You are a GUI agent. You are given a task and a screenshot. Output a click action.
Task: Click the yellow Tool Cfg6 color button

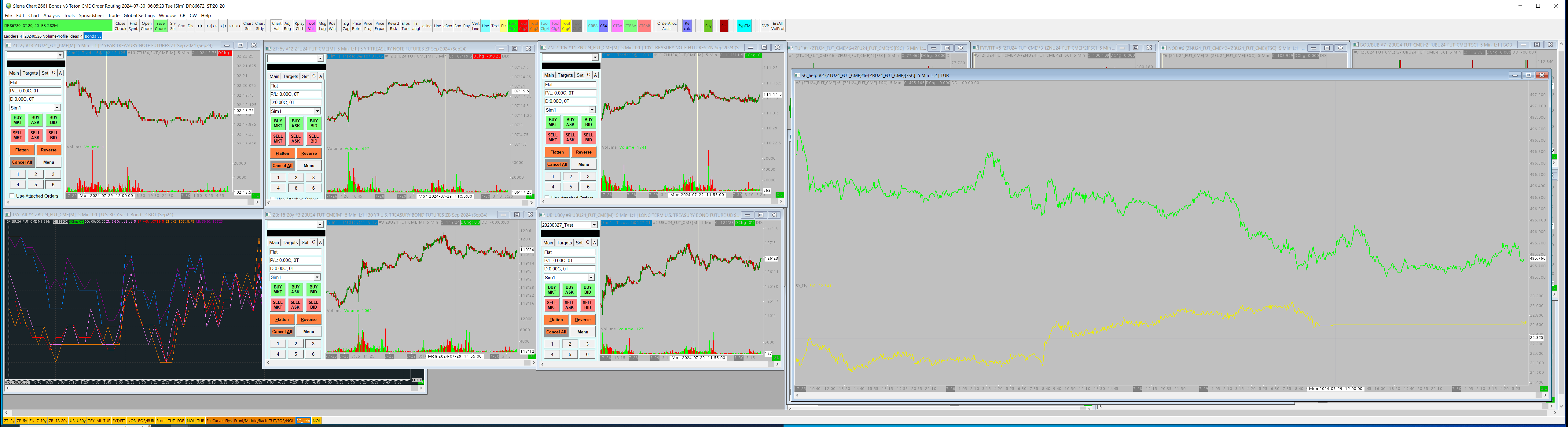point(565,26)
